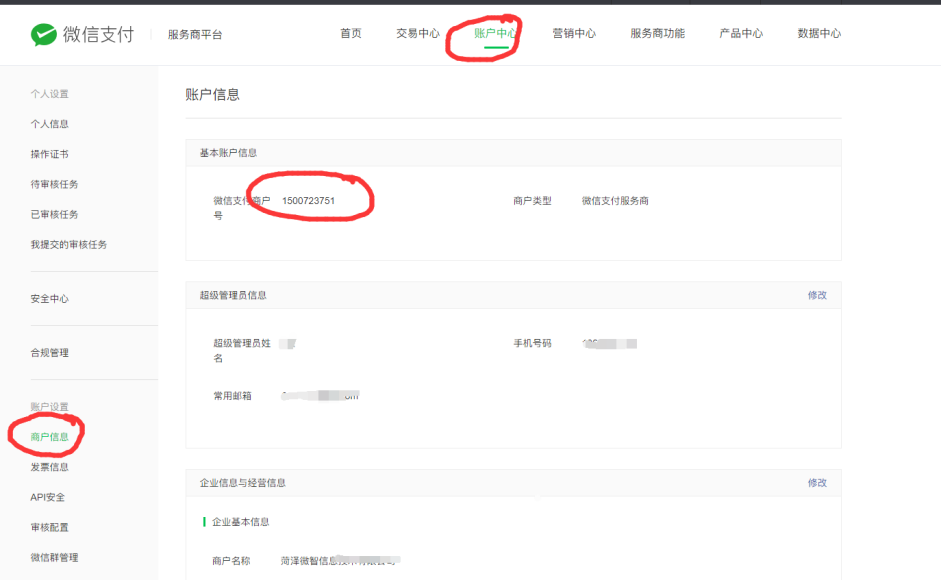
Task: Click 修改 for 超级管理员信息
Action: click(x=817, y=295)
